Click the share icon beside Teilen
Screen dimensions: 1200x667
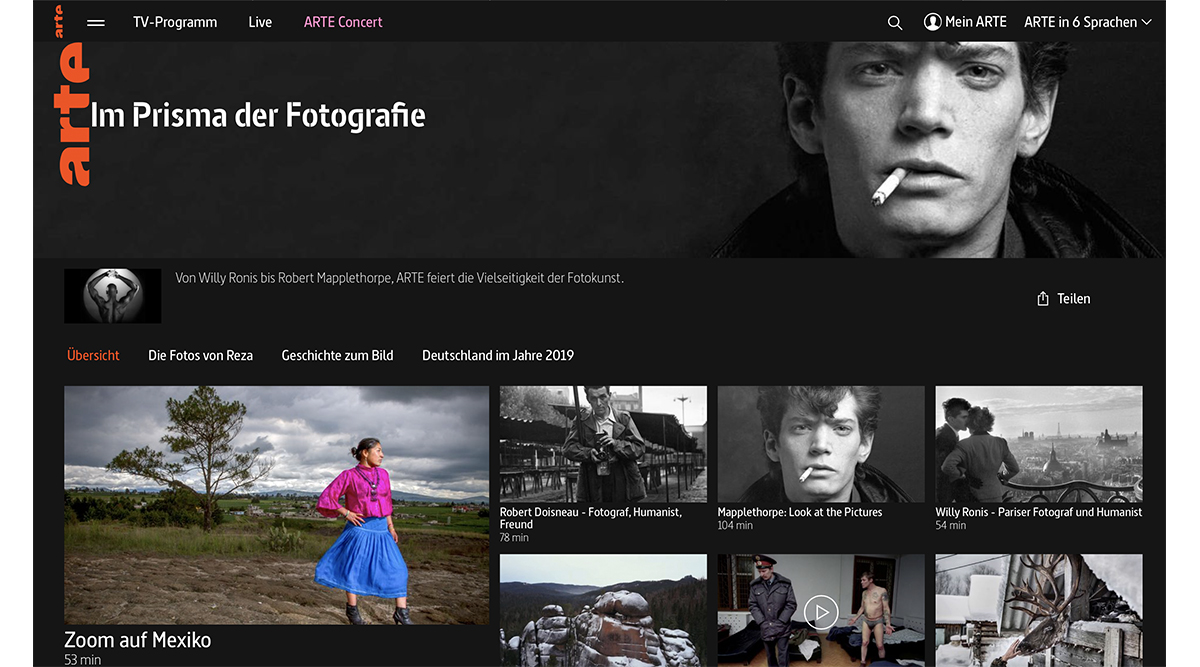[1043, 299]
